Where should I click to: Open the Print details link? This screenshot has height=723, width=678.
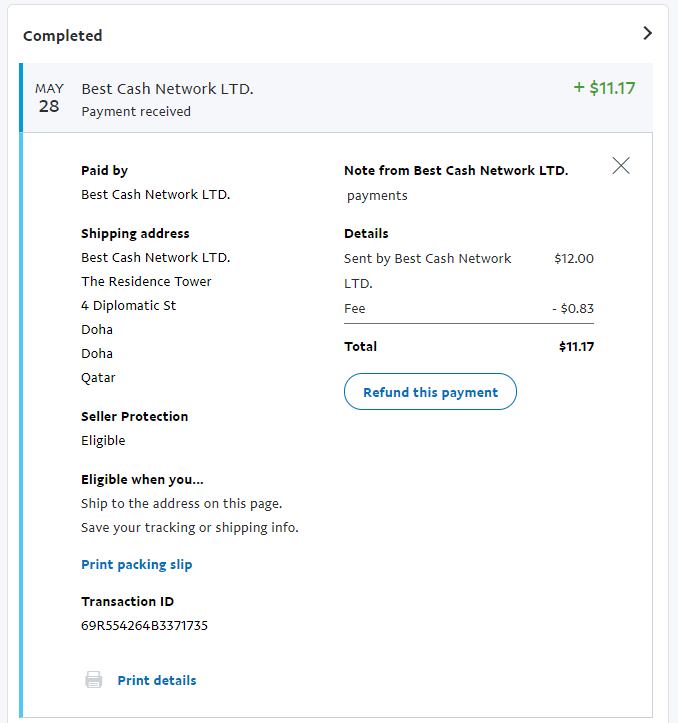(x=157, y=680)
